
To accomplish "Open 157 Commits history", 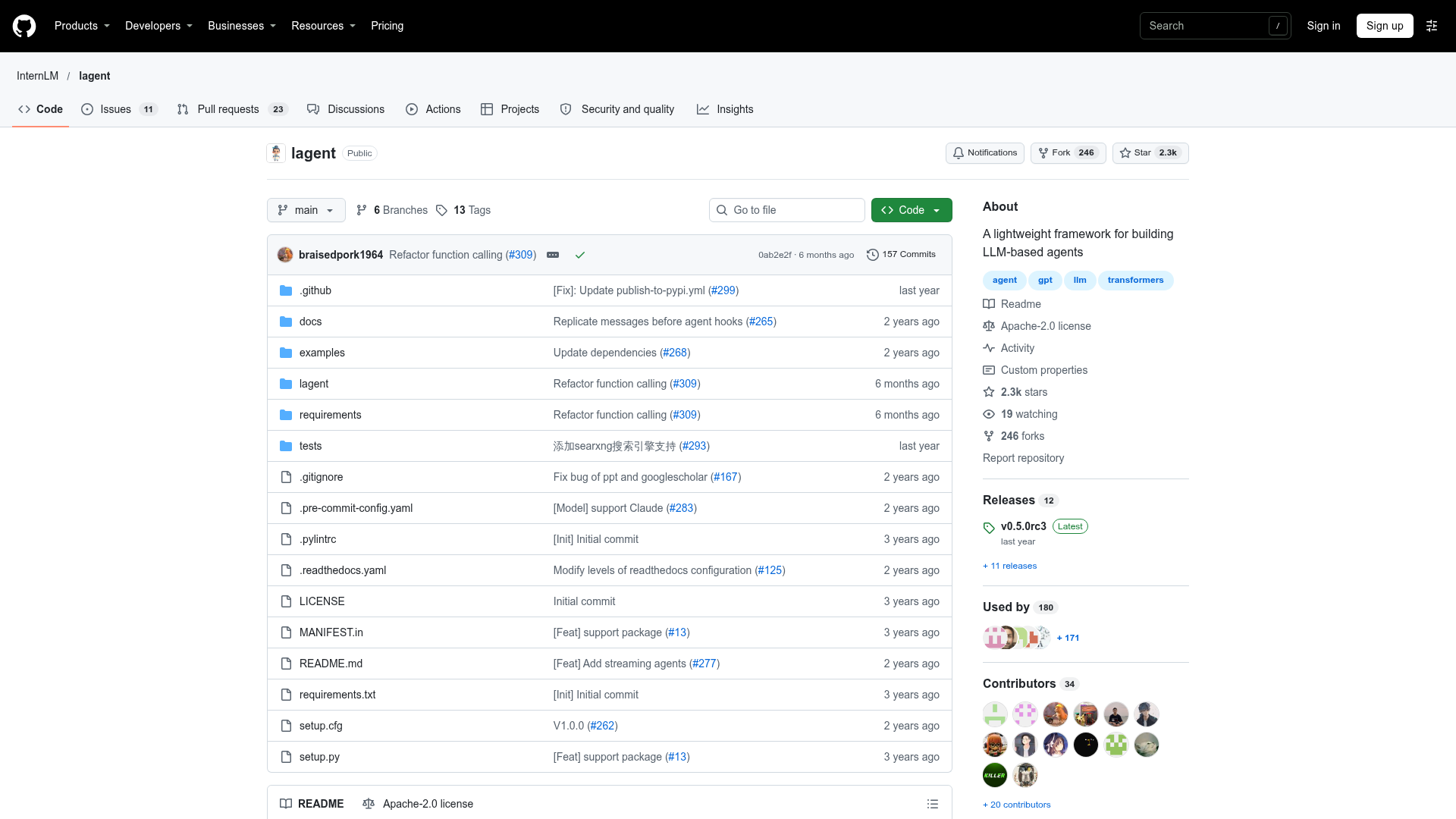I will pyautogui.click(x=901, y=255).
